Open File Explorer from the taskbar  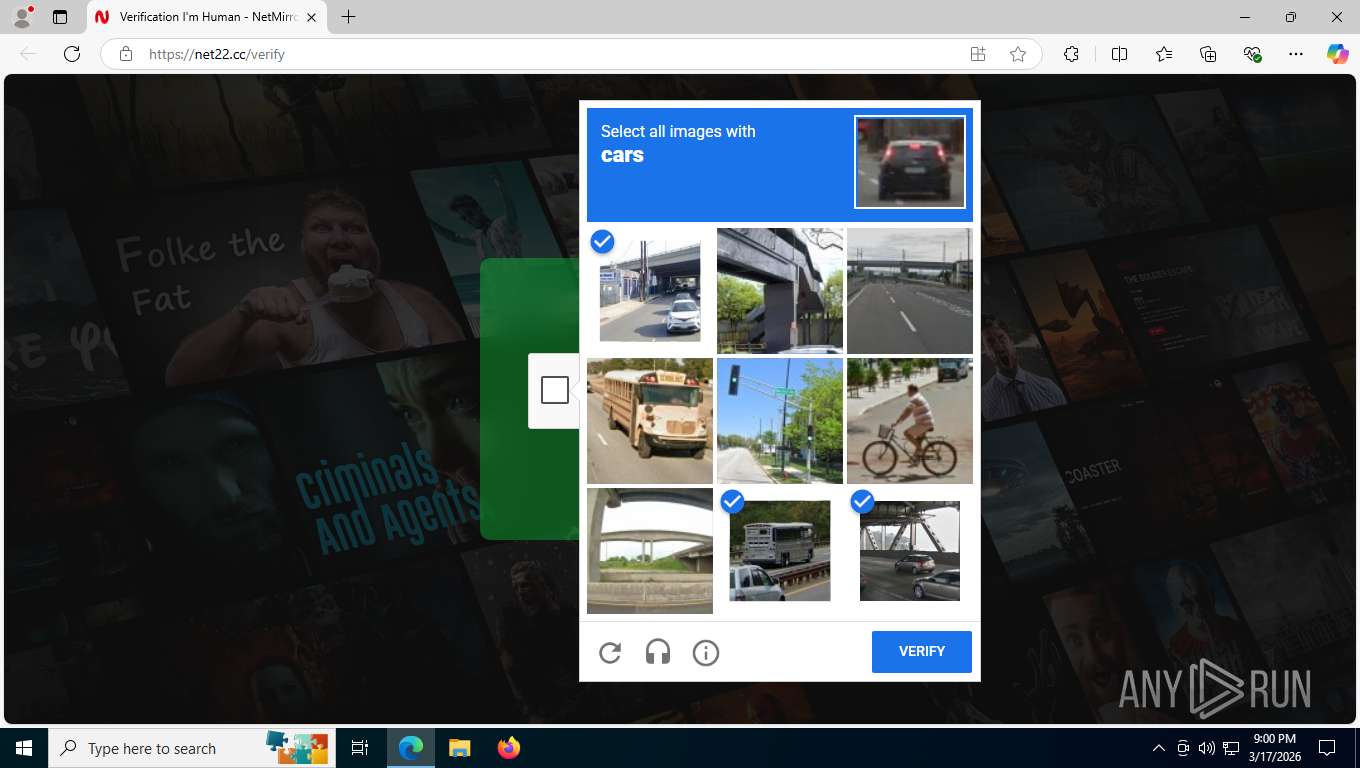click(x=459, y=748)
